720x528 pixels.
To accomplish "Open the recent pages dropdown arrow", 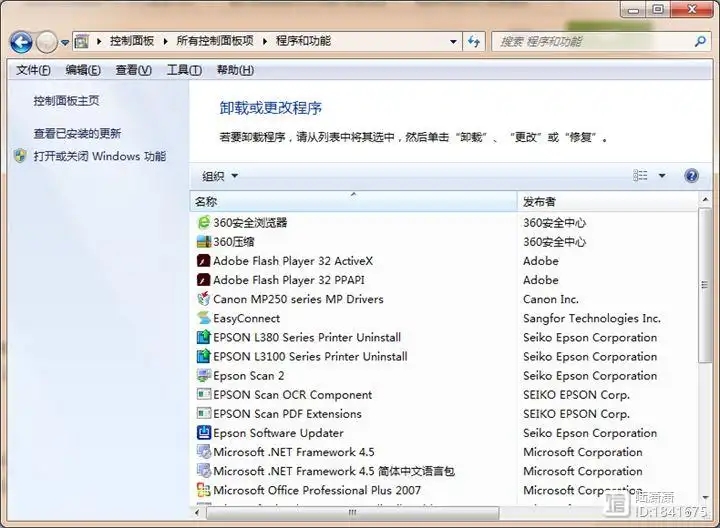I will 65,43.
